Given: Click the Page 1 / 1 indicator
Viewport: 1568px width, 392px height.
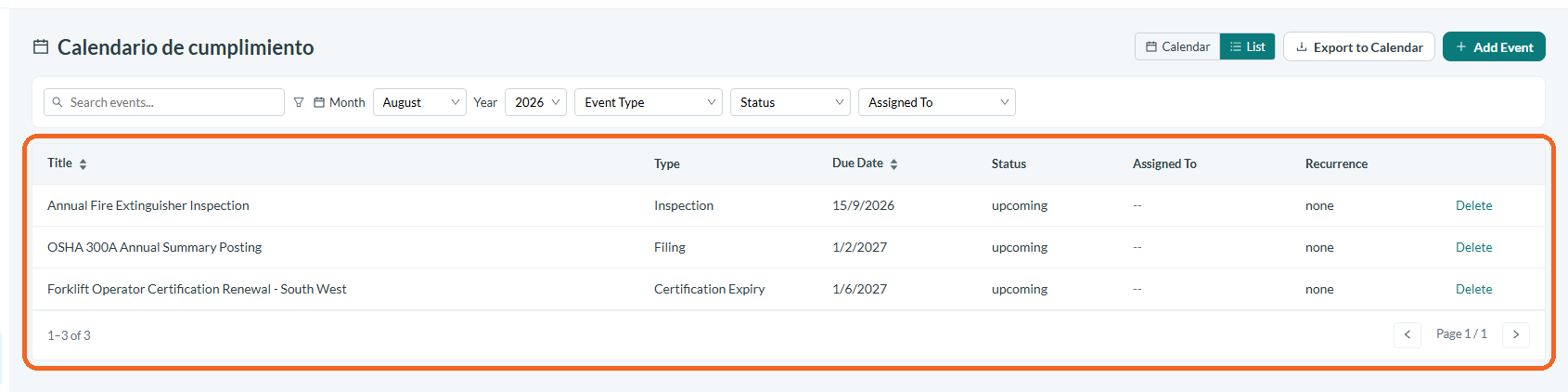Looking at the screenshot, I should [x=1461, y=333].
